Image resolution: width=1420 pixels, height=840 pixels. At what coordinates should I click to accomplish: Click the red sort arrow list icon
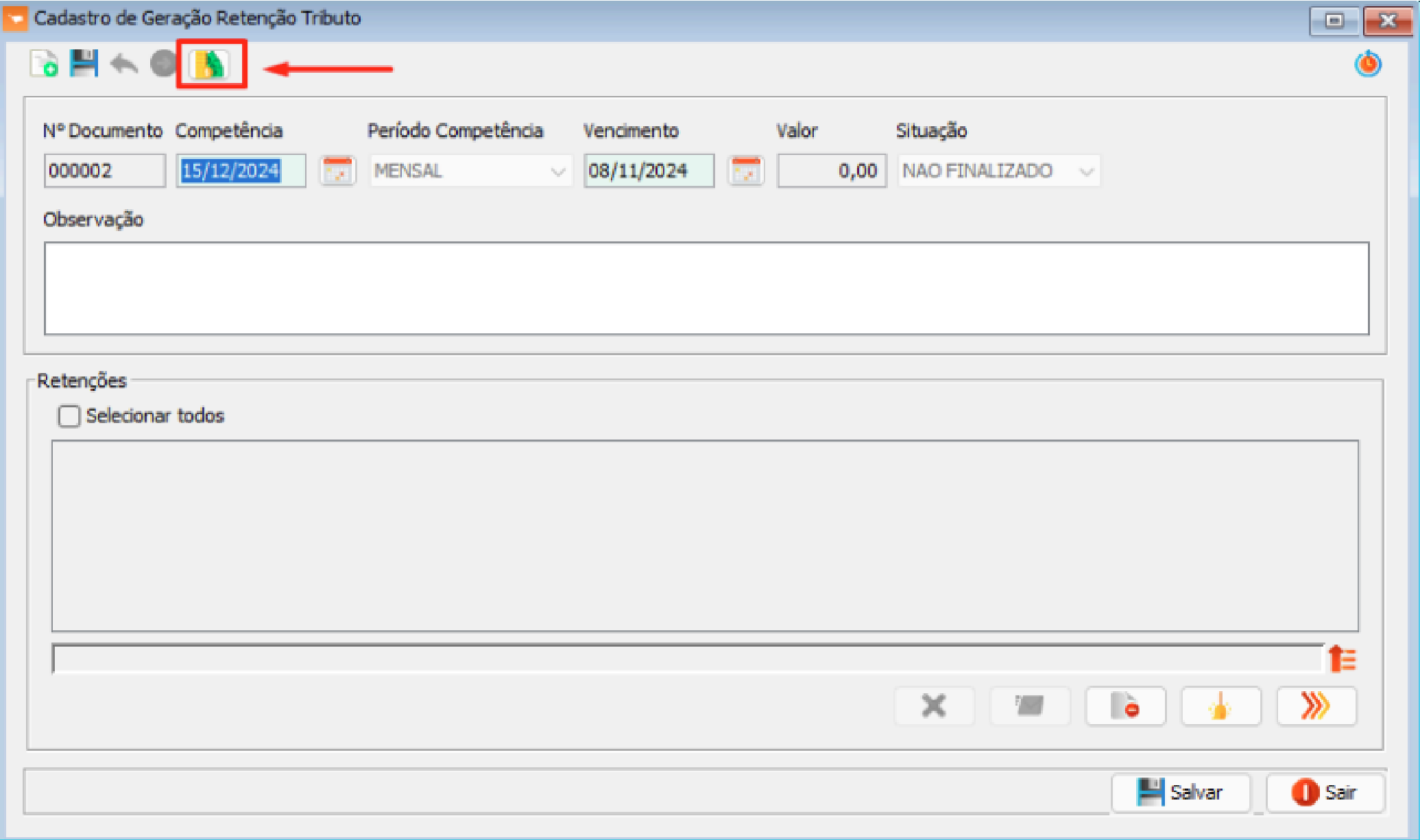1342,659
